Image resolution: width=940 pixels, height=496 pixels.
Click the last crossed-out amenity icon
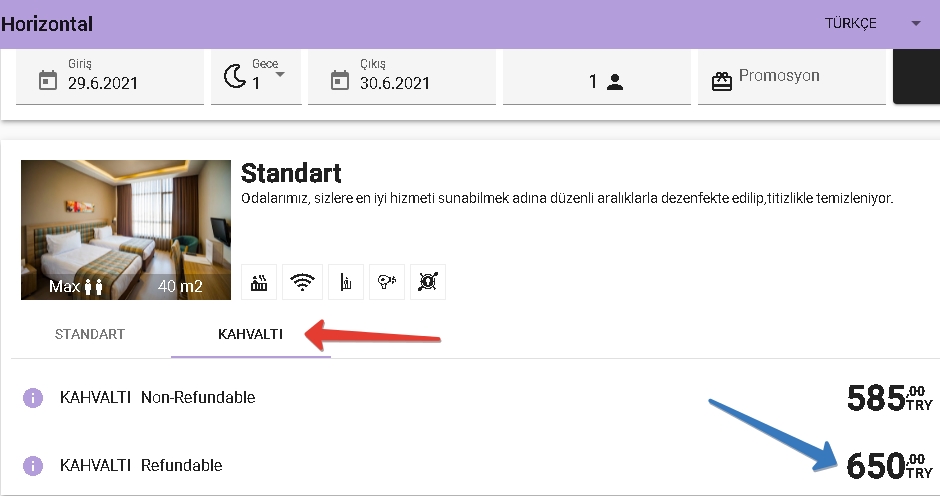(427, 282)
